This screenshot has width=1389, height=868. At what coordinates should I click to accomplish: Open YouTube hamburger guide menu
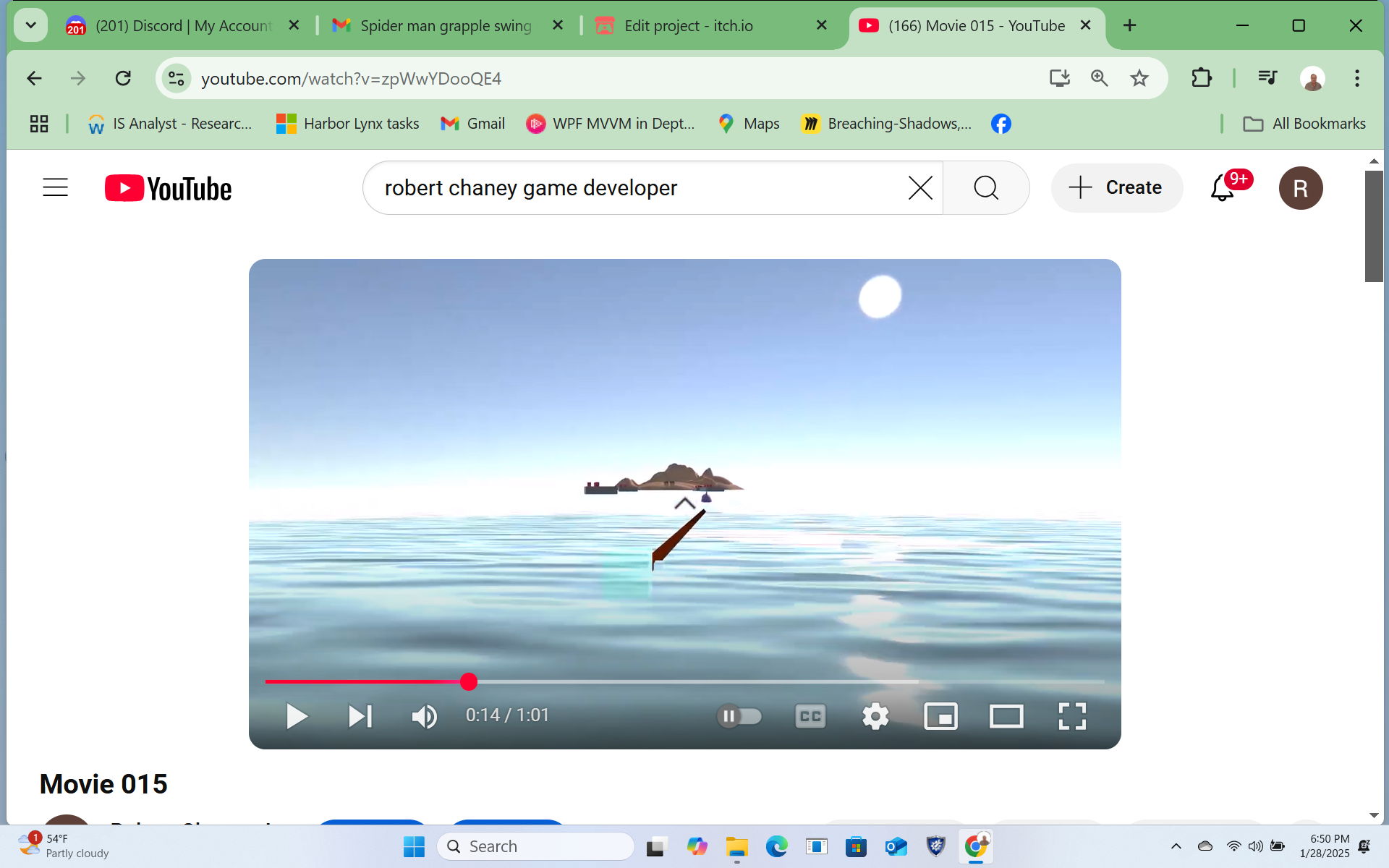pos(55,188)
